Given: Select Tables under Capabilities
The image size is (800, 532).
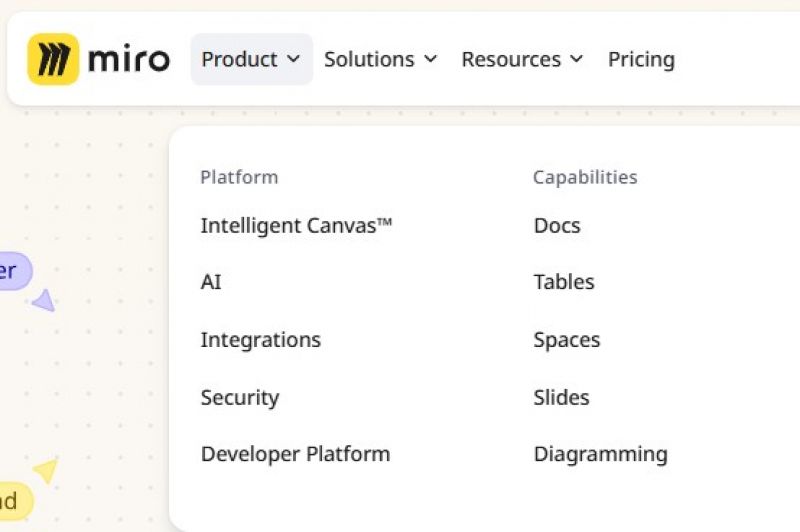Looking at the screenshot, I should click(564, 282).
